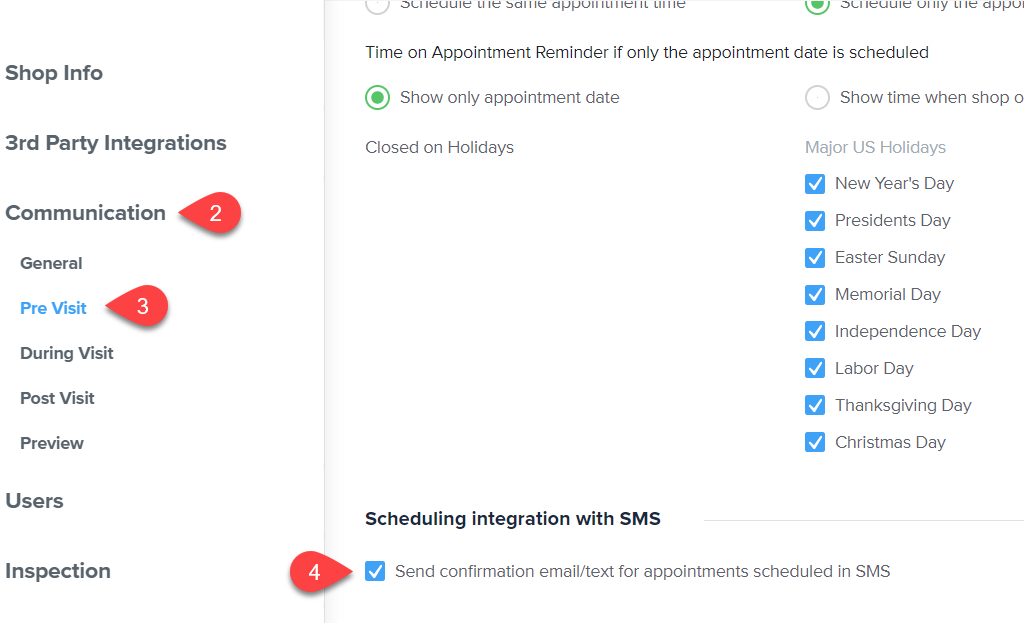The image size is (1024, 623).
Task: Expand the Communication section
Action: (x=85, y=213)
